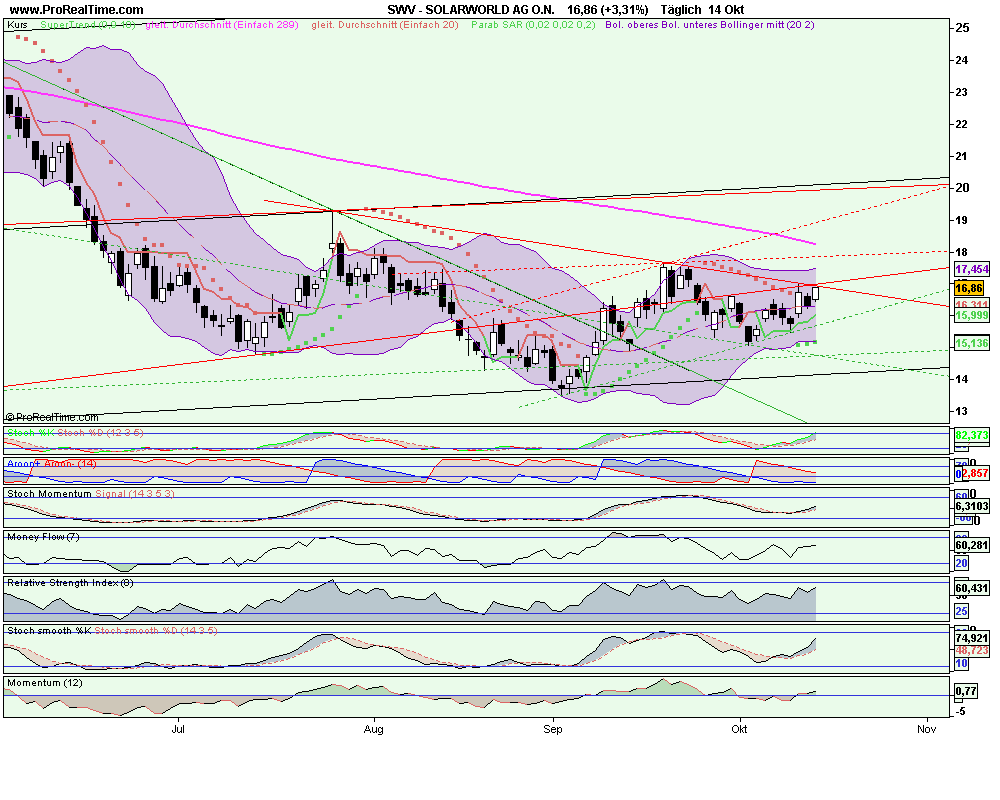Click the Sep date axis label
The width and height of the screenshot is (1000, 800).
click(553, 729)
